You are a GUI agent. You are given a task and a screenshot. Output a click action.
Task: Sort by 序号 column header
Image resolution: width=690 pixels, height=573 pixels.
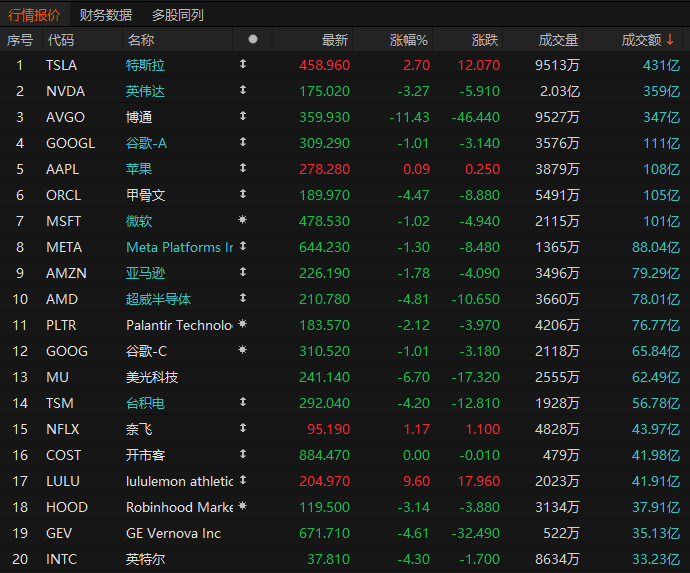(x=20, y=40)
